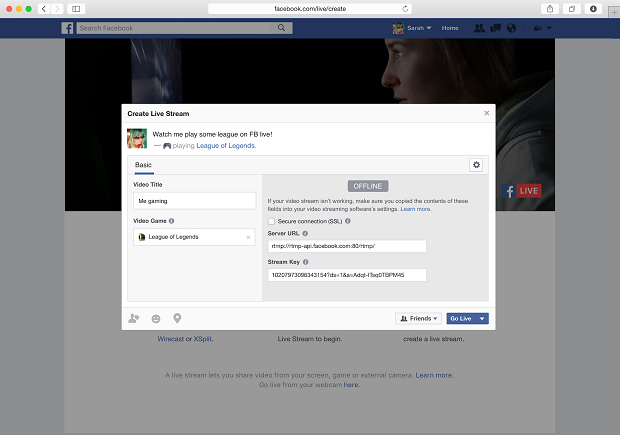Close the Create Live Stream dialog

tap(487, 113)
